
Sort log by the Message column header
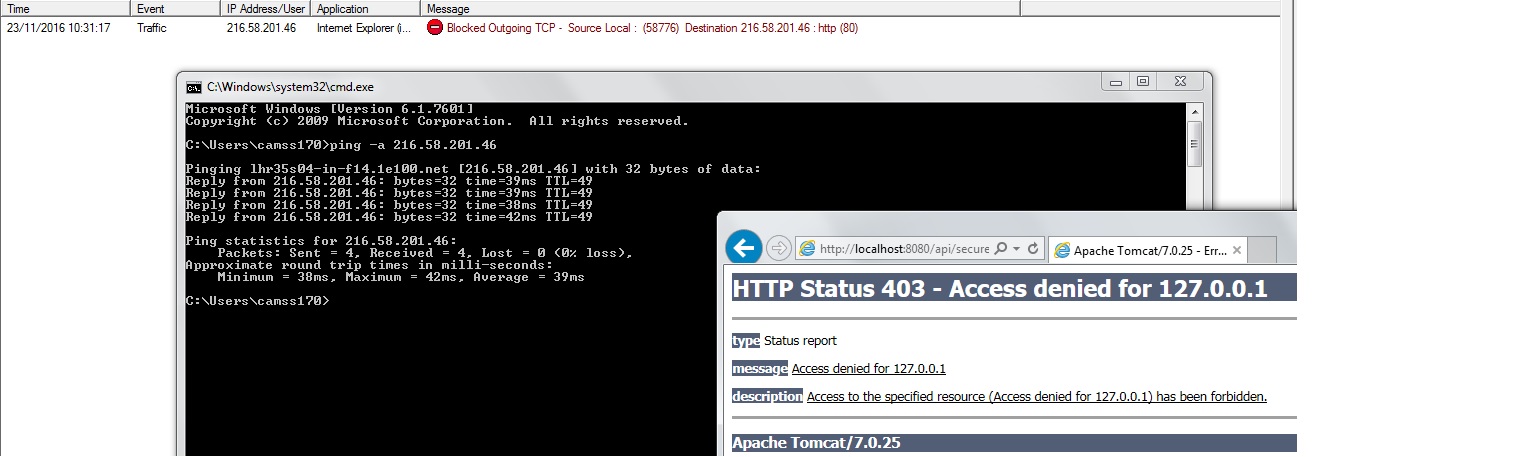(x=720, y=8)
